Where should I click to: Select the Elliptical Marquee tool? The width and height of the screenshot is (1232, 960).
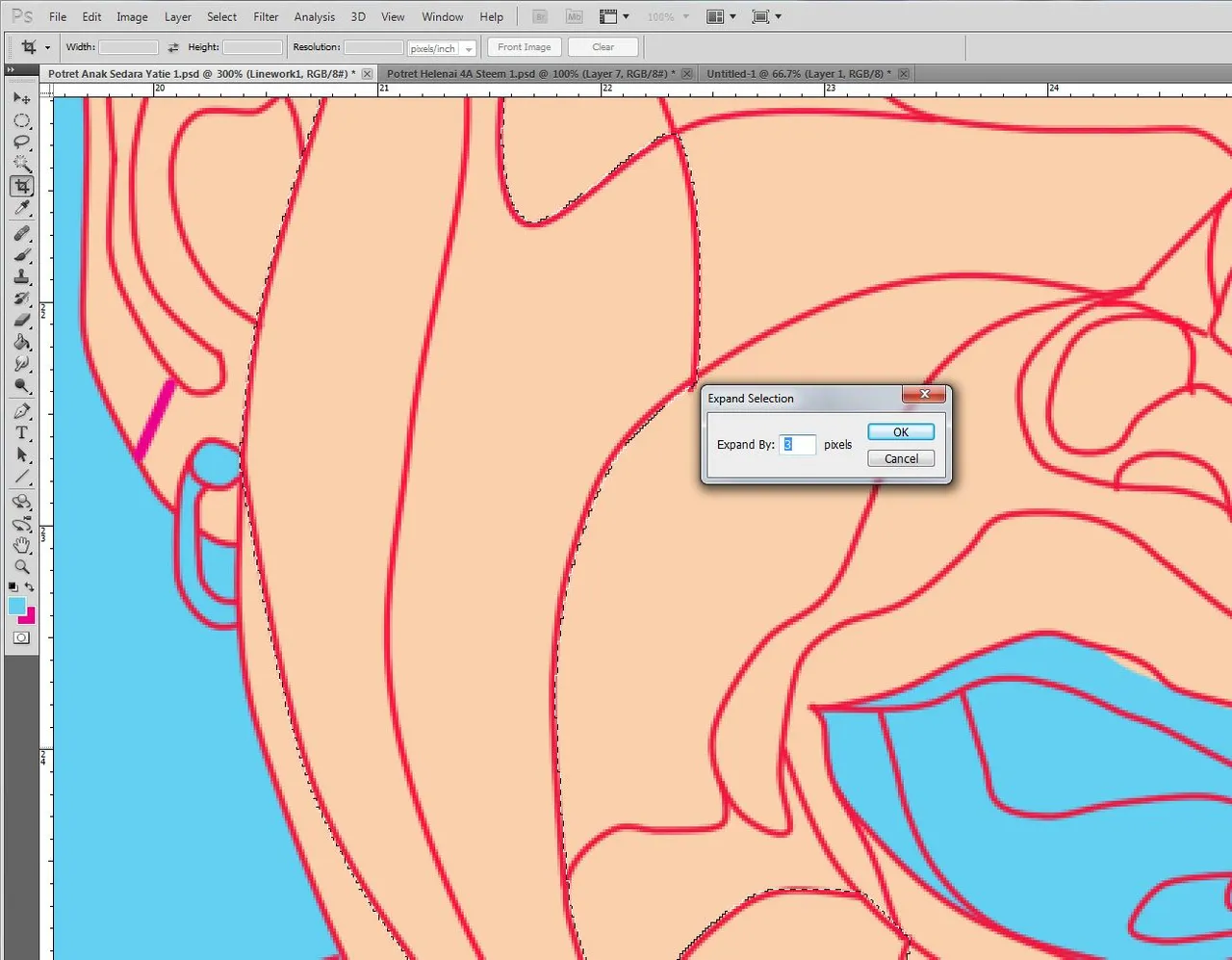21,121
